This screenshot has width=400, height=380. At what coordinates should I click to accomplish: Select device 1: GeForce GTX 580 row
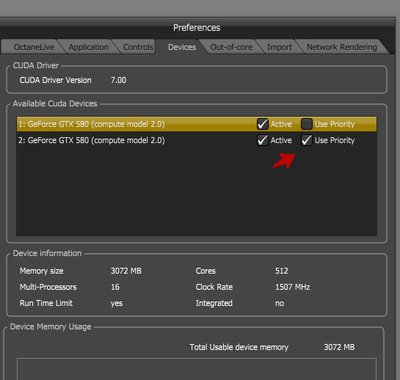point(197,124)
